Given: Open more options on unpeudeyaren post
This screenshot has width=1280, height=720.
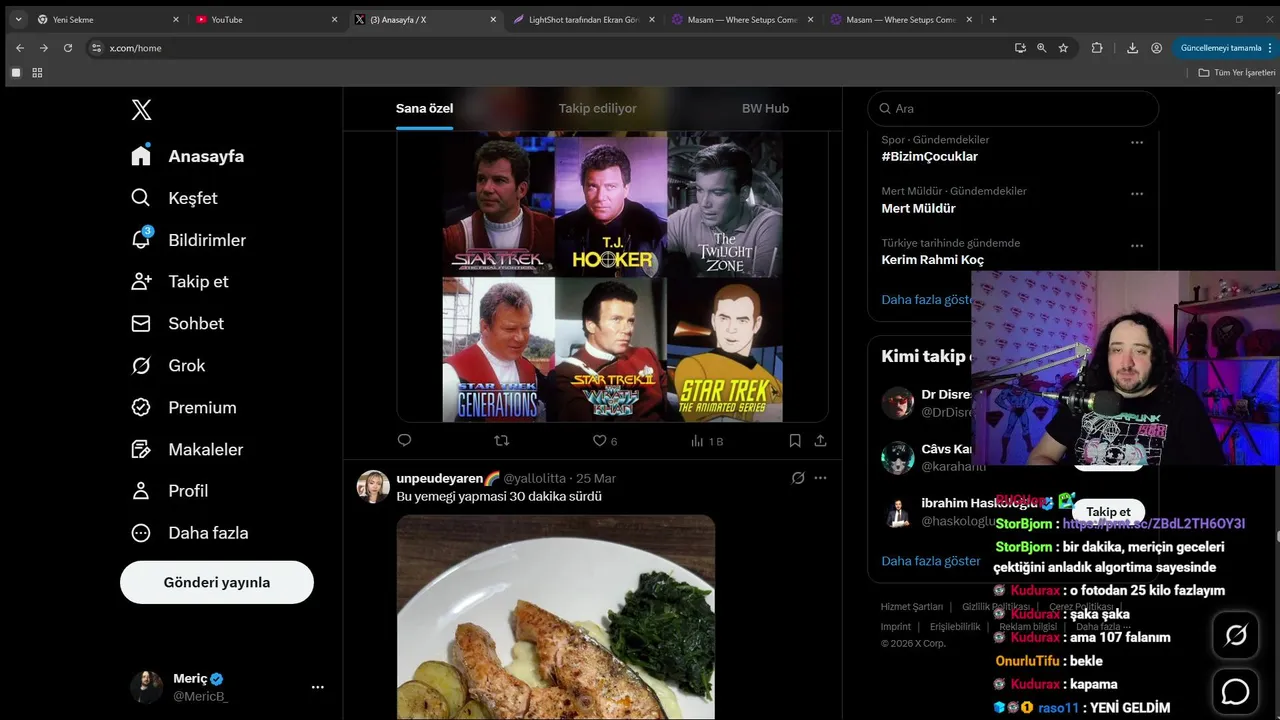Looking at the screenshot, I should click(x=821, y=478).
